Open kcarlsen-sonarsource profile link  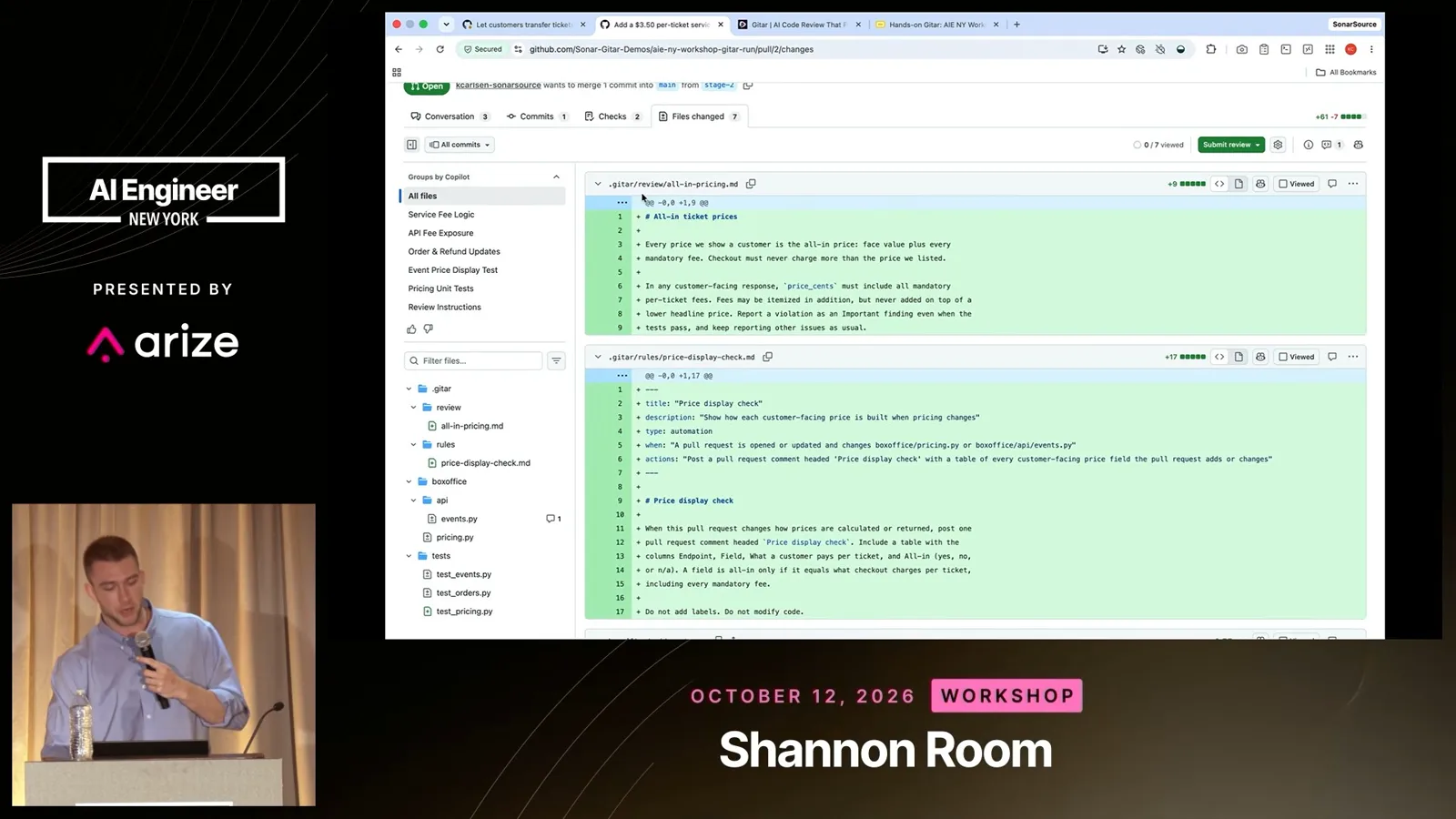point(498,85)
